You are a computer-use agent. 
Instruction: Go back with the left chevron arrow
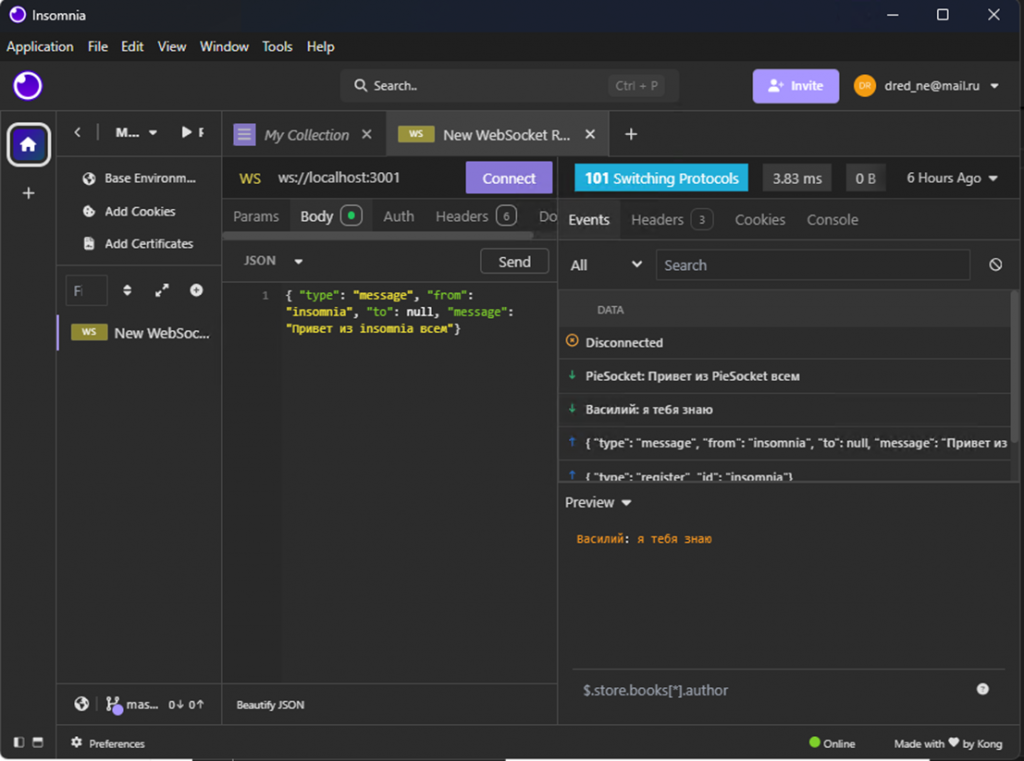tap(77, 133)
